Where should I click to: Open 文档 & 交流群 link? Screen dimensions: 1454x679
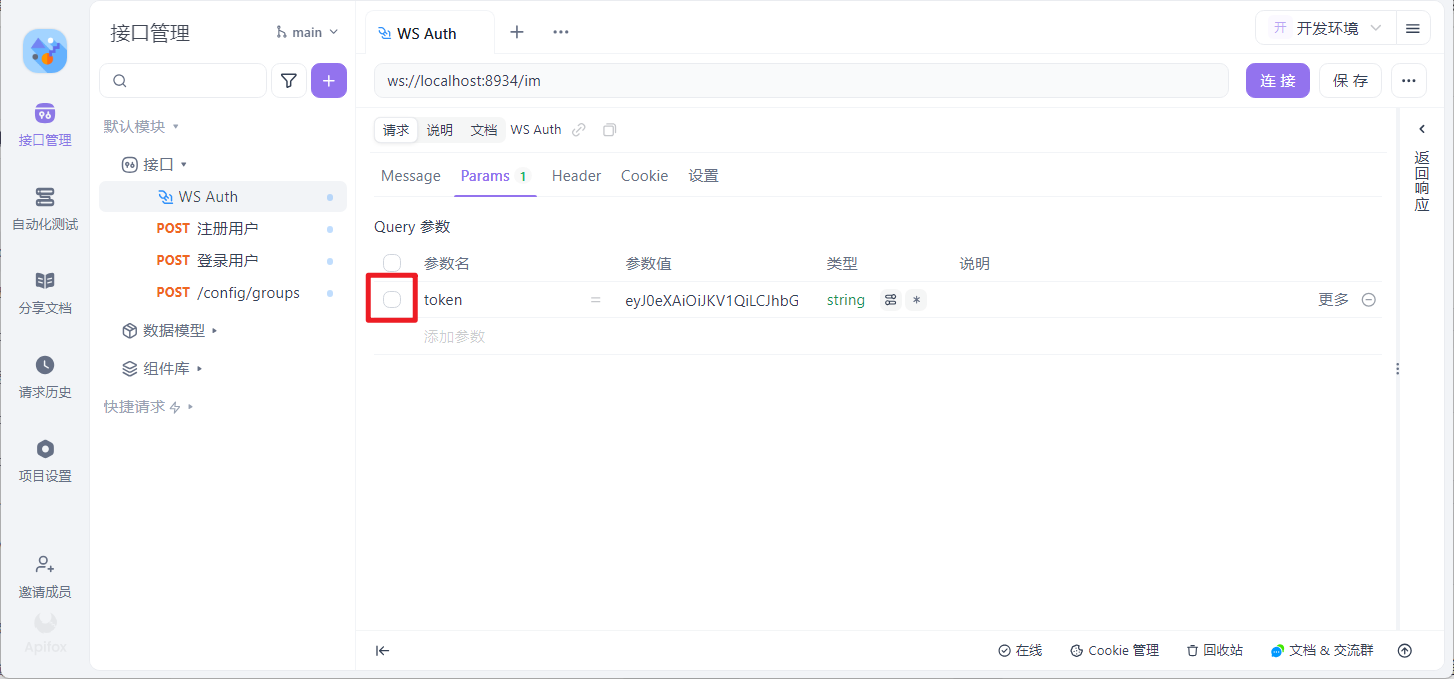coord(1322,651)
